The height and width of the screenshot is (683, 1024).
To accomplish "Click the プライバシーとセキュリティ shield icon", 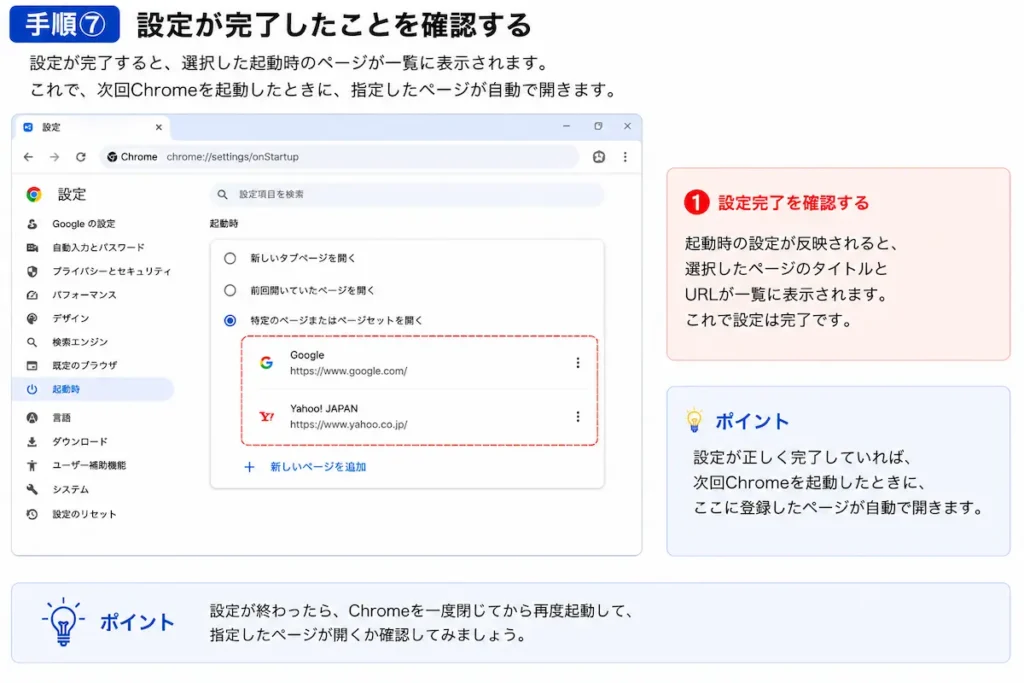I will 31,271.
